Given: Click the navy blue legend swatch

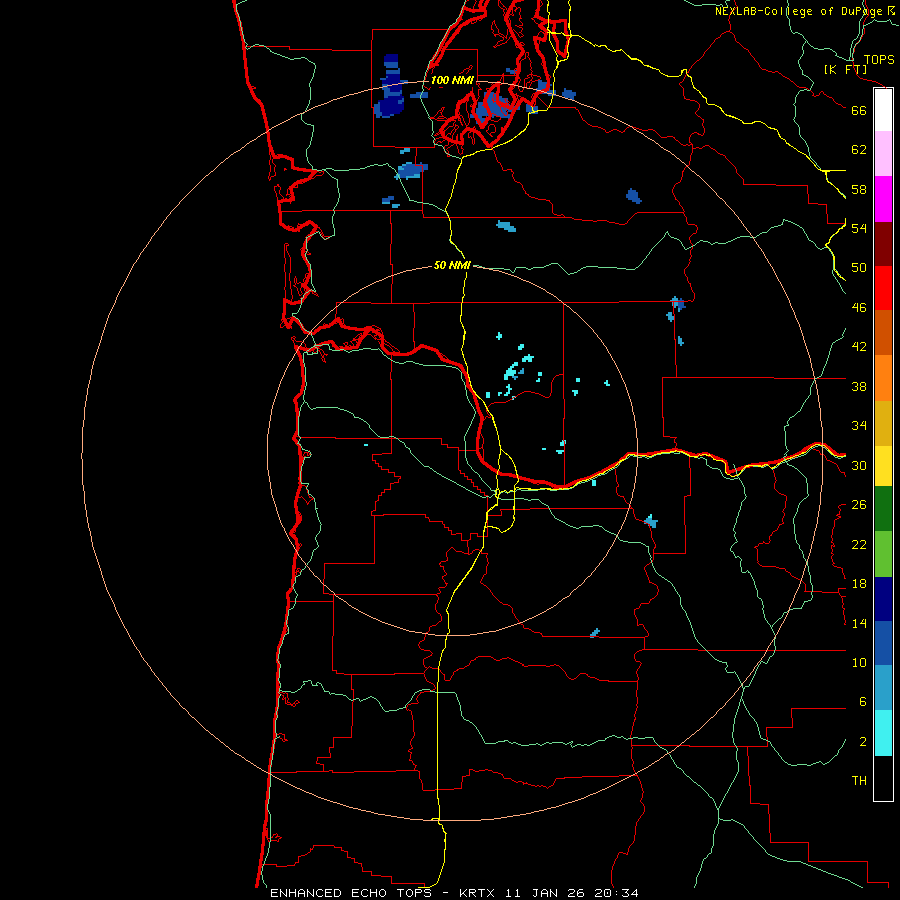Looking at the screenshot, I should (x=883, y=599).
